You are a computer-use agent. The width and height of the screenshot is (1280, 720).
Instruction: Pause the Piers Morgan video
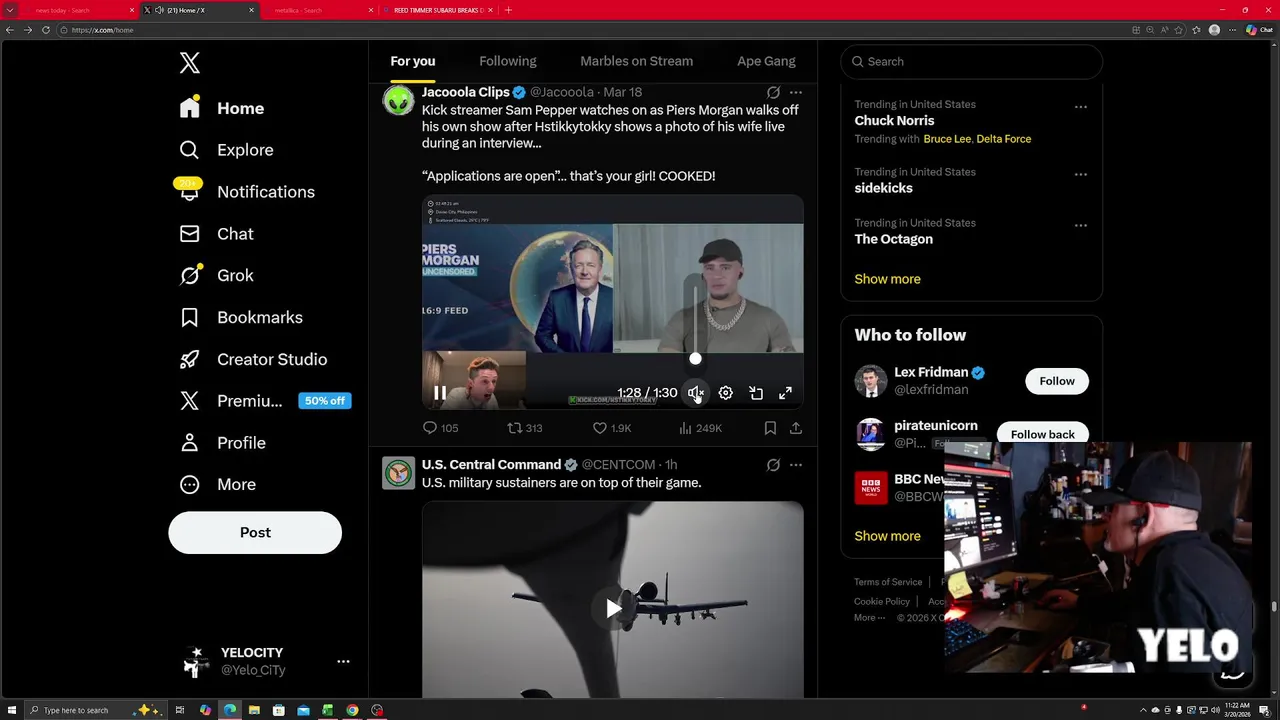click(440, 393)
